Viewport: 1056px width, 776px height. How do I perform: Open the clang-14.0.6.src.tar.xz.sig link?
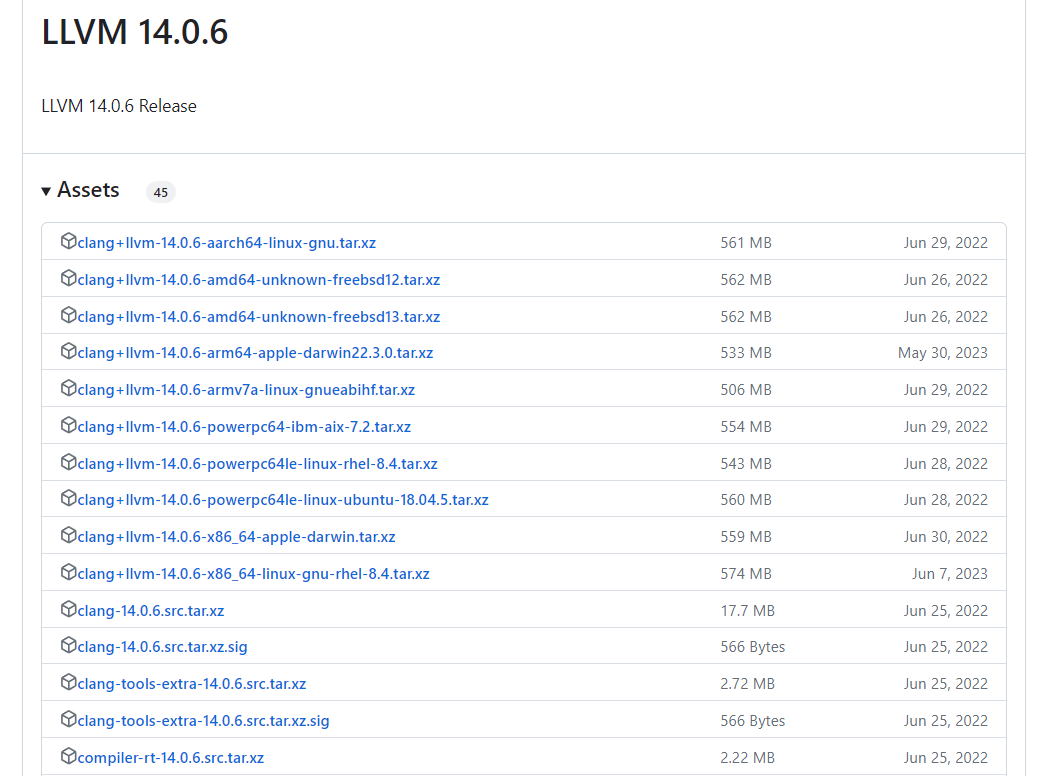(162, 647)
